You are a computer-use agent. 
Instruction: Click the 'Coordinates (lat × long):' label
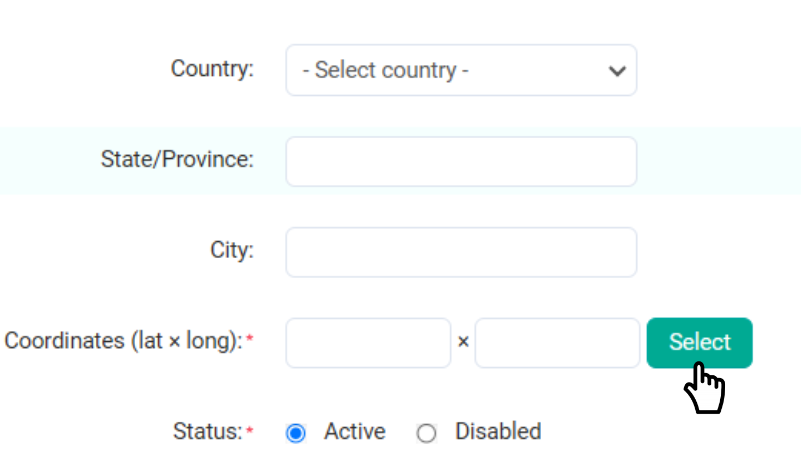(x=123, y=341)
